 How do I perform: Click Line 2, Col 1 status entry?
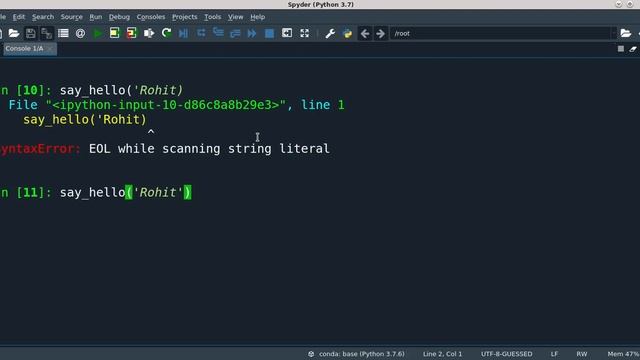point(442,354)
